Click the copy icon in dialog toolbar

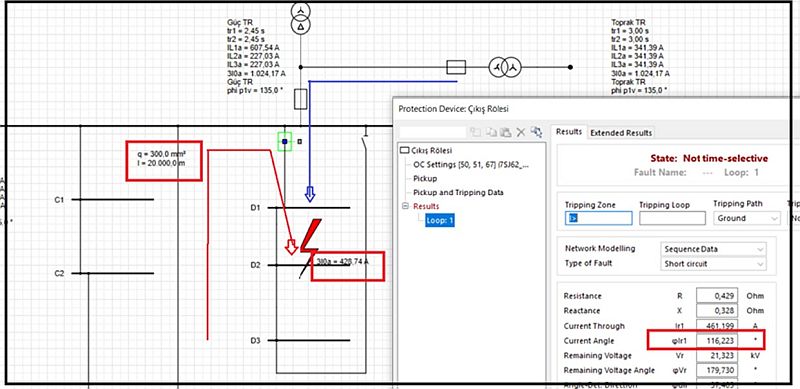490,132
